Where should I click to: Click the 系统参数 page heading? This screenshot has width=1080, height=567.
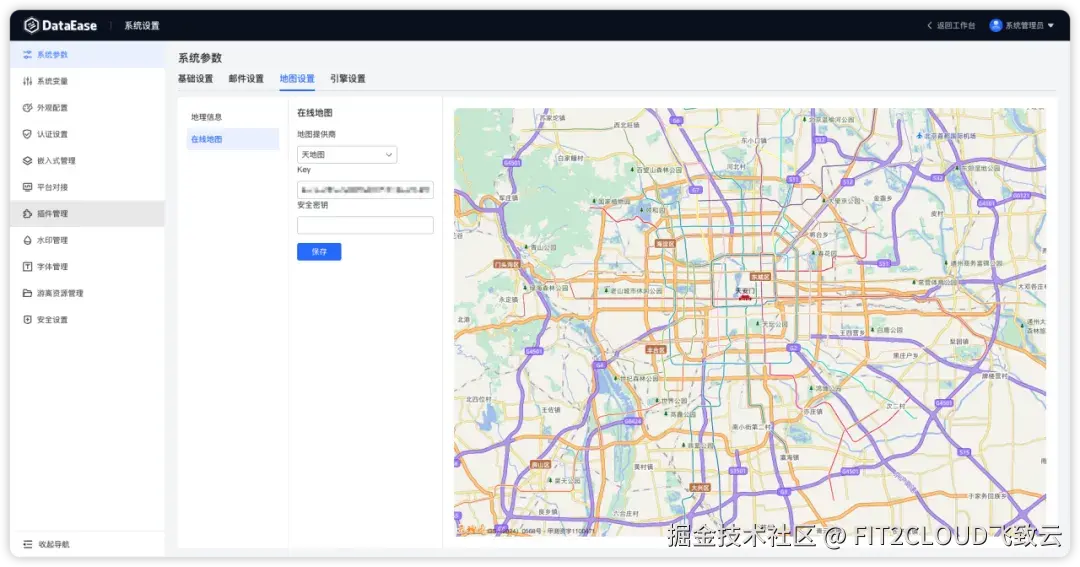200,58
